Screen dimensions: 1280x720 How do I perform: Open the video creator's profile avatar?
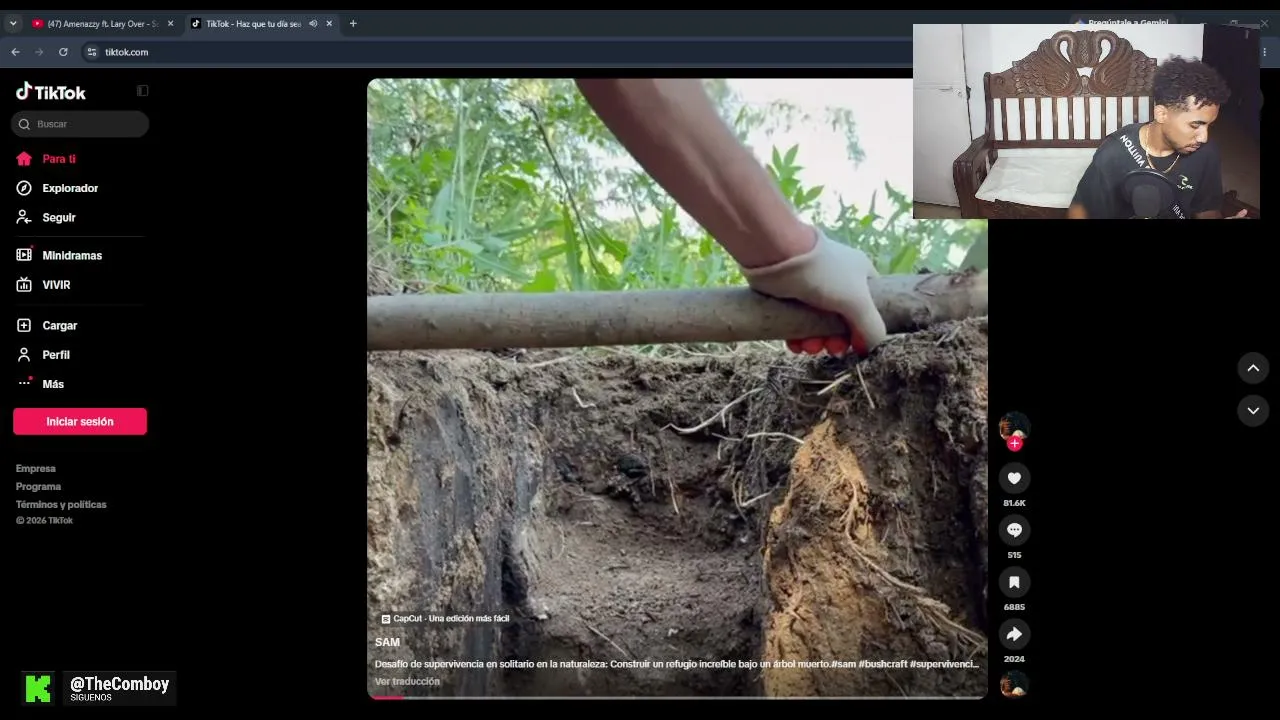(x=1014, y=425)
